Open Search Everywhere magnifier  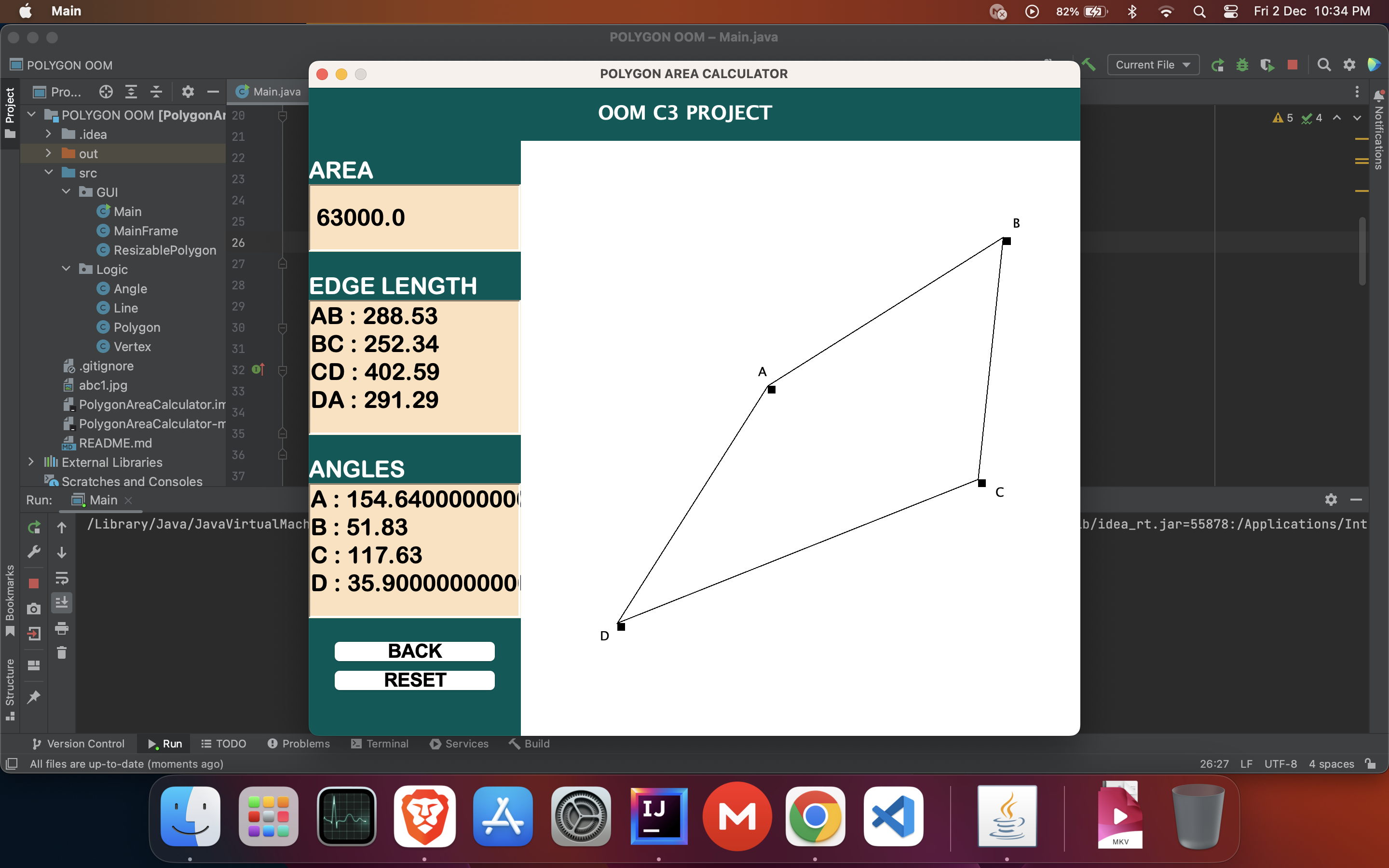click(x=1324, y=64)
